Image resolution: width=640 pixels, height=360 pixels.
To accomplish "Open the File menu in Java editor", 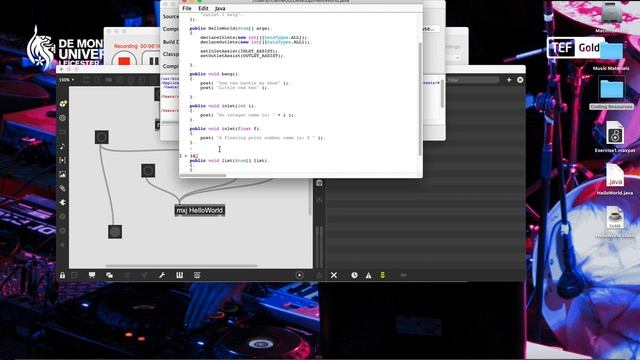I will pyautogui.click(x=187, y=8).
